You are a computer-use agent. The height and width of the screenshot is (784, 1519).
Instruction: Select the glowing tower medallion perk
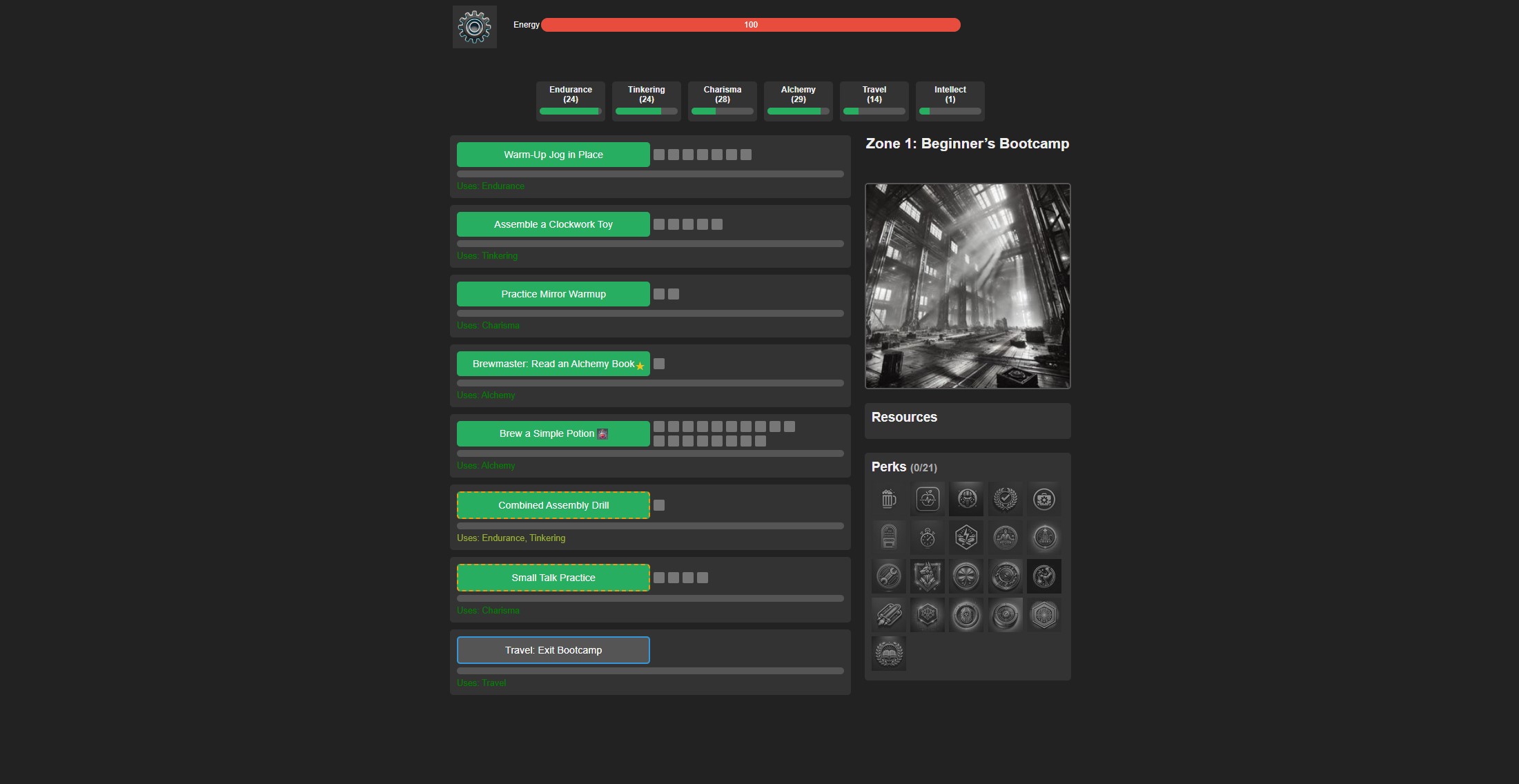[1043, 538]
